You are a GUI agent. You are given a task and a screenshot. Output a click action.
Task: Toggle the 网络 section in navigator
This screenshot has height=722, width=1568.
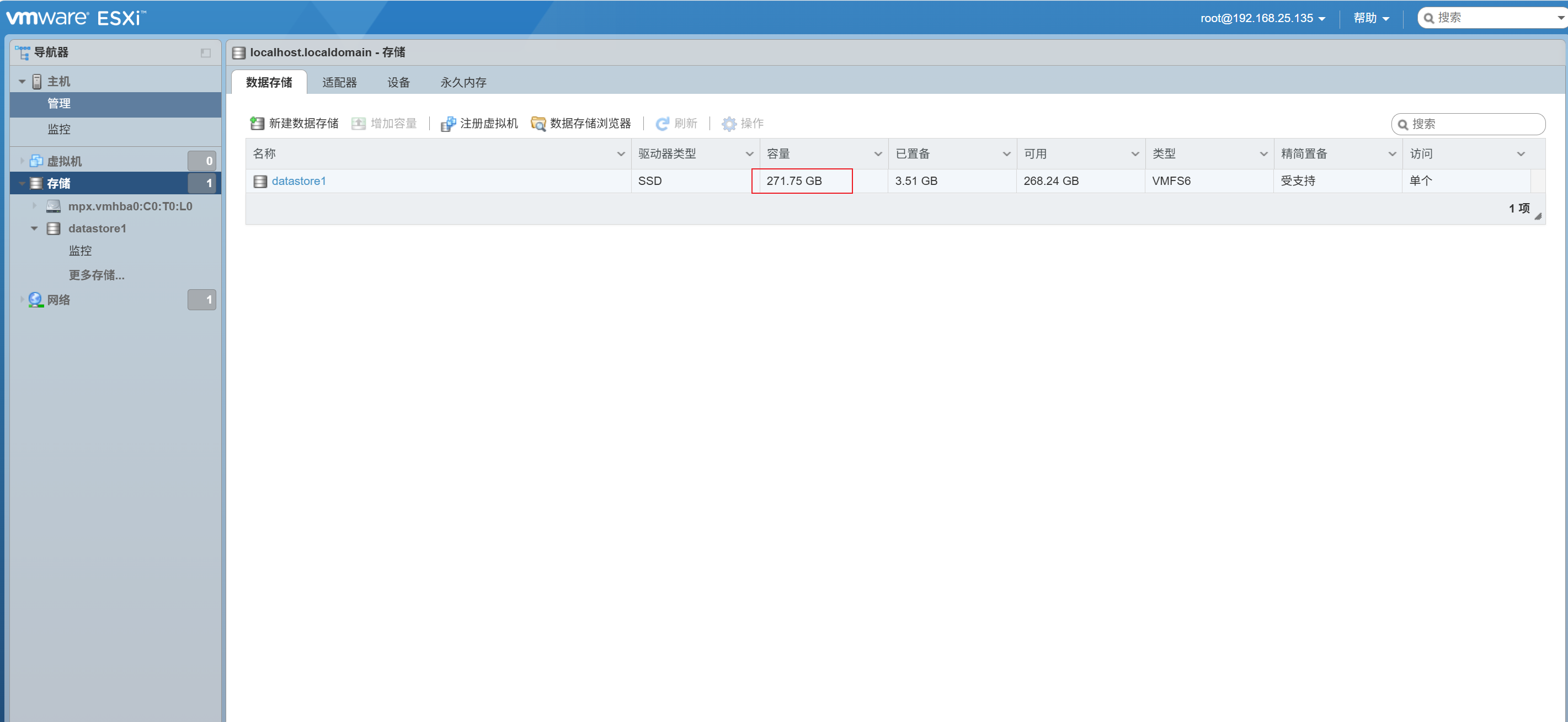pos(22,299)
